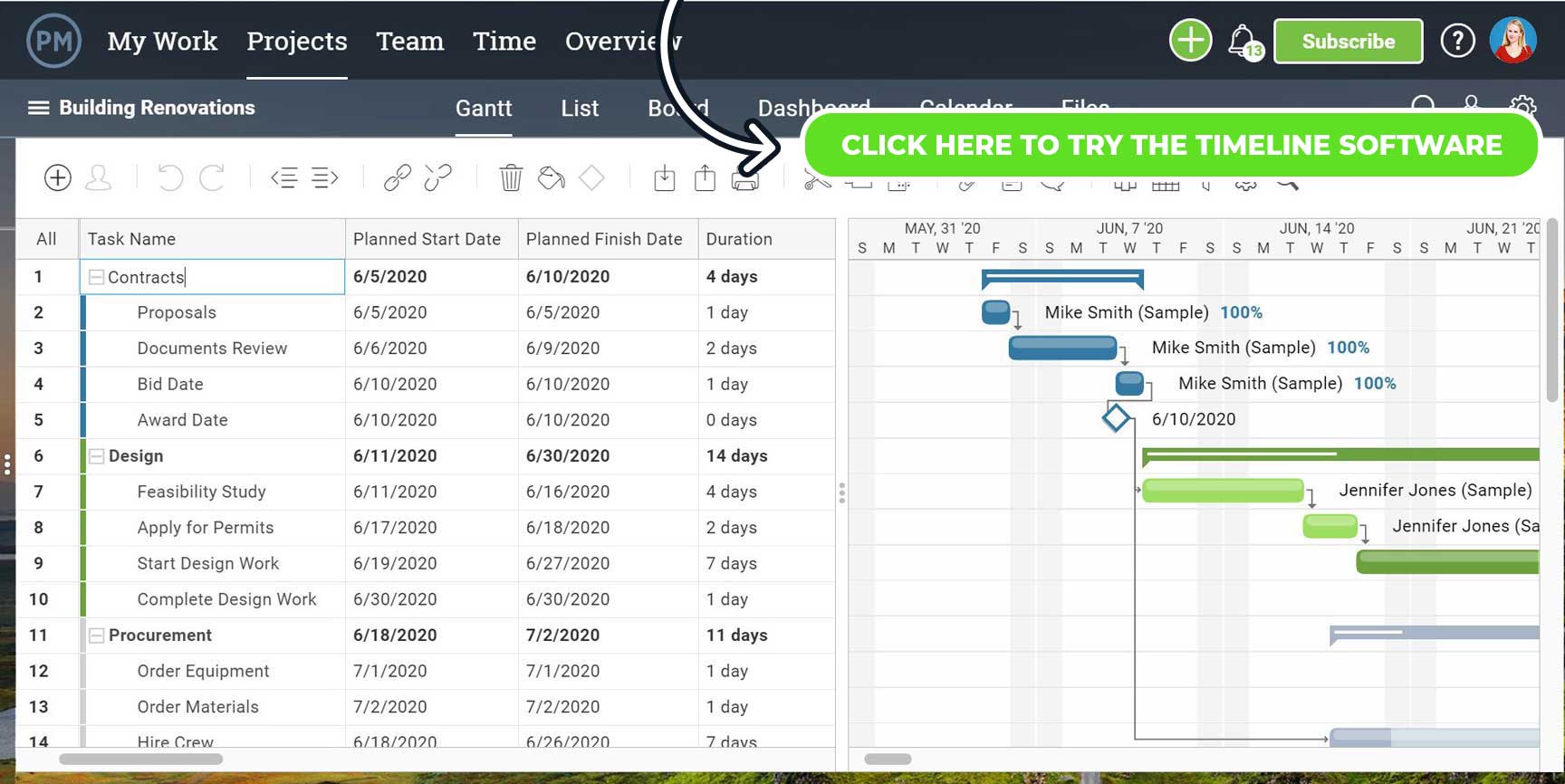Click the Duration column header

click(x=766, y=239)
